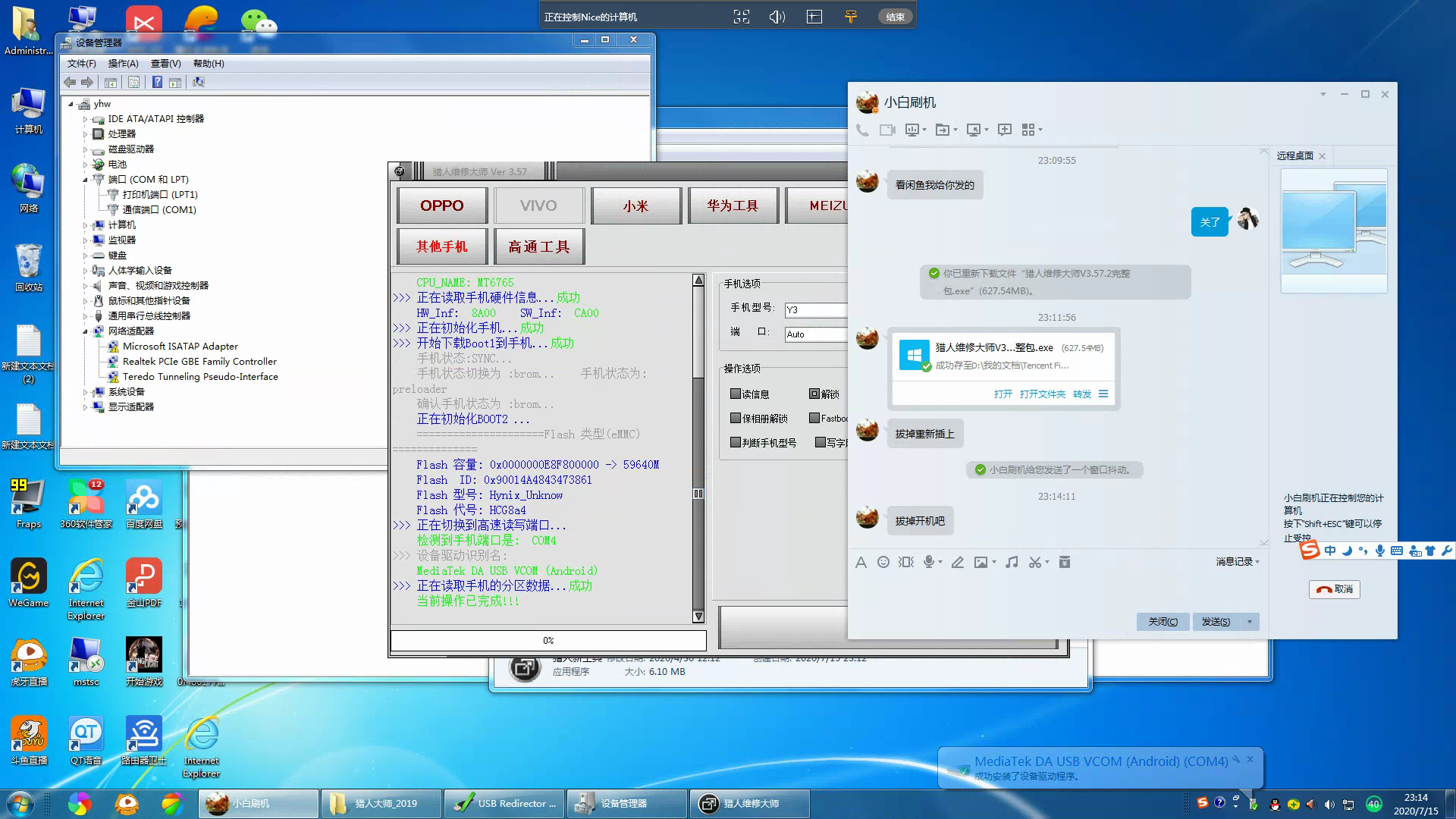Switch to the 小米 tab
The image size is (1456, 819).
click(x=635, y=206)
